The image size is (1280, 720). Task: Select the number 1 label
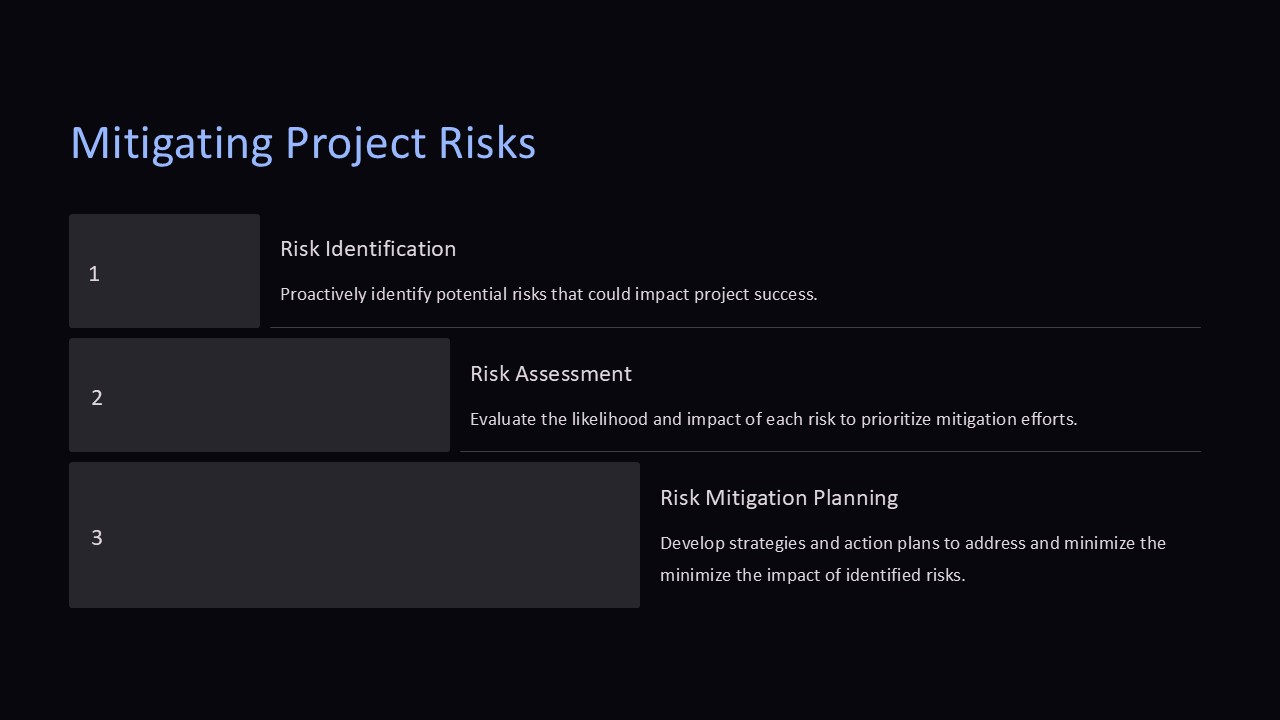click(x=94, y=274)
